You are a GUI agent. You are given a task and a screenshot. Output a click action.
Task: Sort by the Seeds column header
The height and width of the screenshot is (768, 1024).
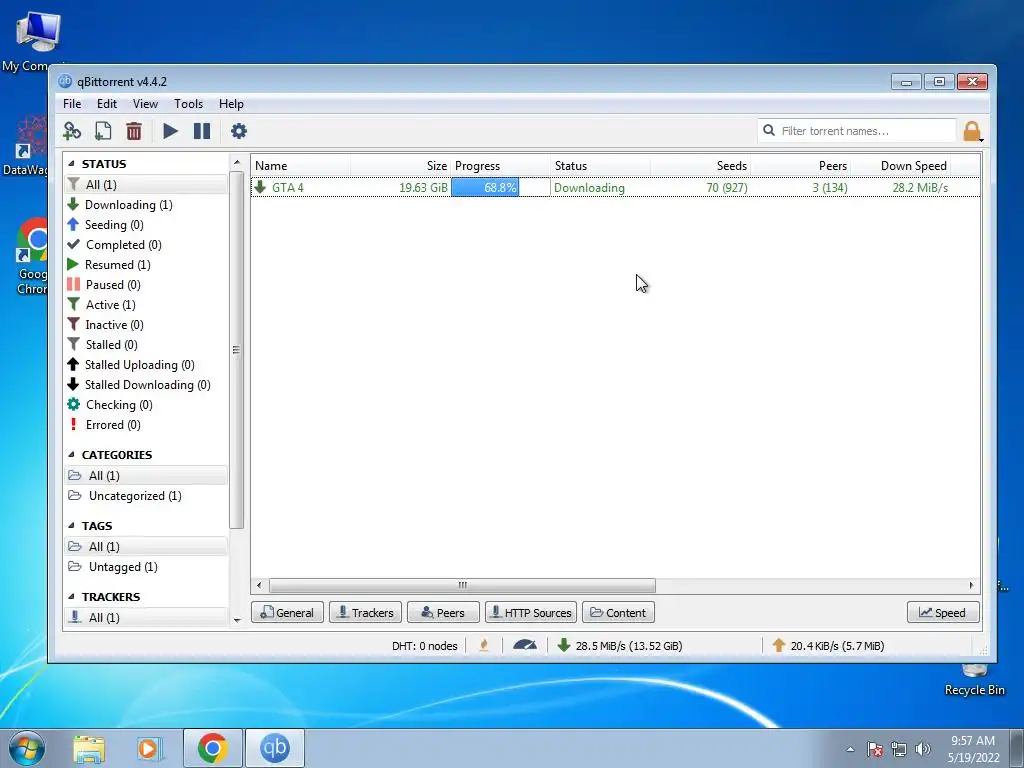coord(701,166)
